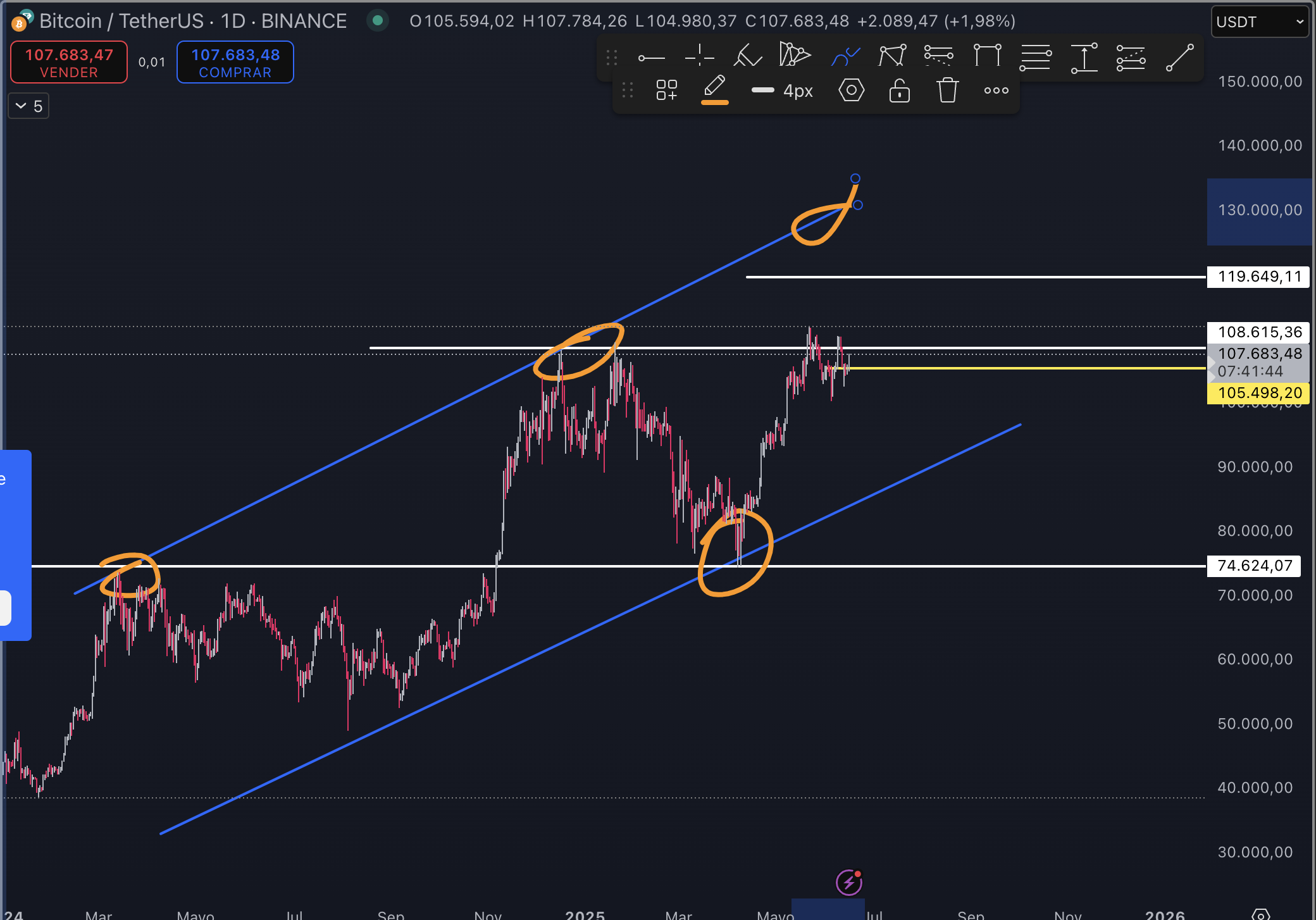This screenshot has width=1316, height=920.
Task: Select the Fibonacci retracement tool
Action: click(x=1035, y=57)
